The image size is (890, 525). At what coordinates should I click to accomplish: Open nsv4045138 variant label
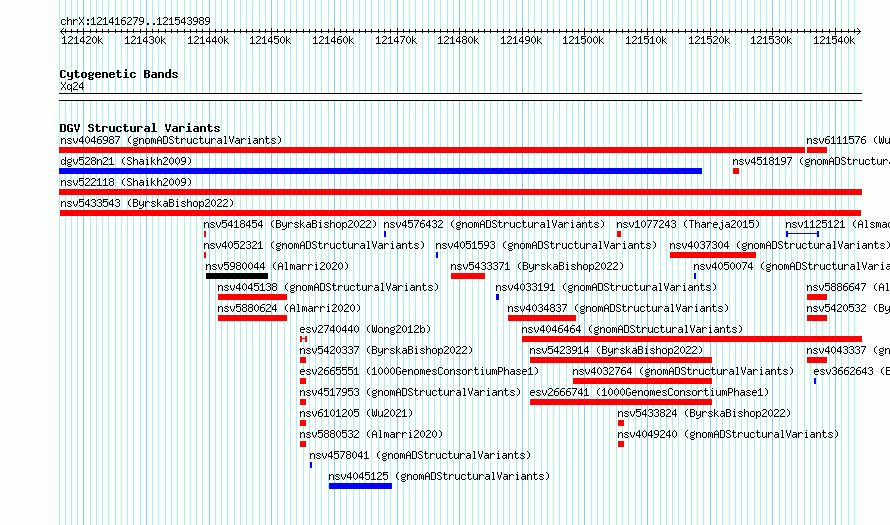click(328, 287)
